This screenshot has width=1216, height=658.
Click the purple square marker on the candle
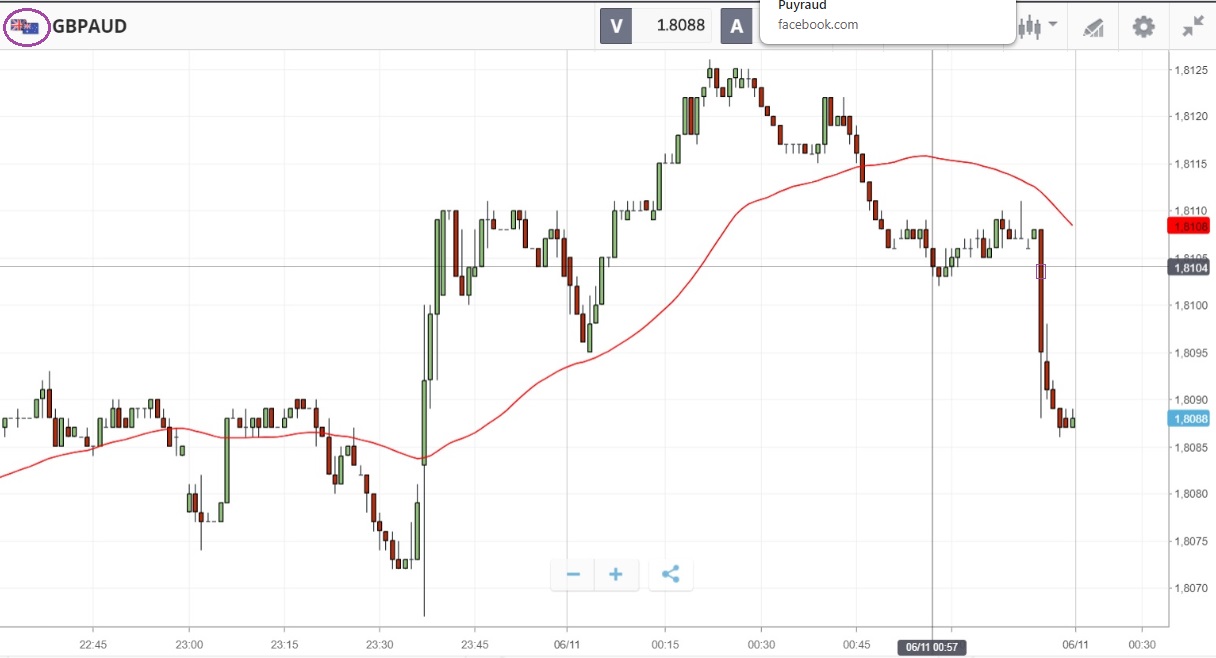1041,271
